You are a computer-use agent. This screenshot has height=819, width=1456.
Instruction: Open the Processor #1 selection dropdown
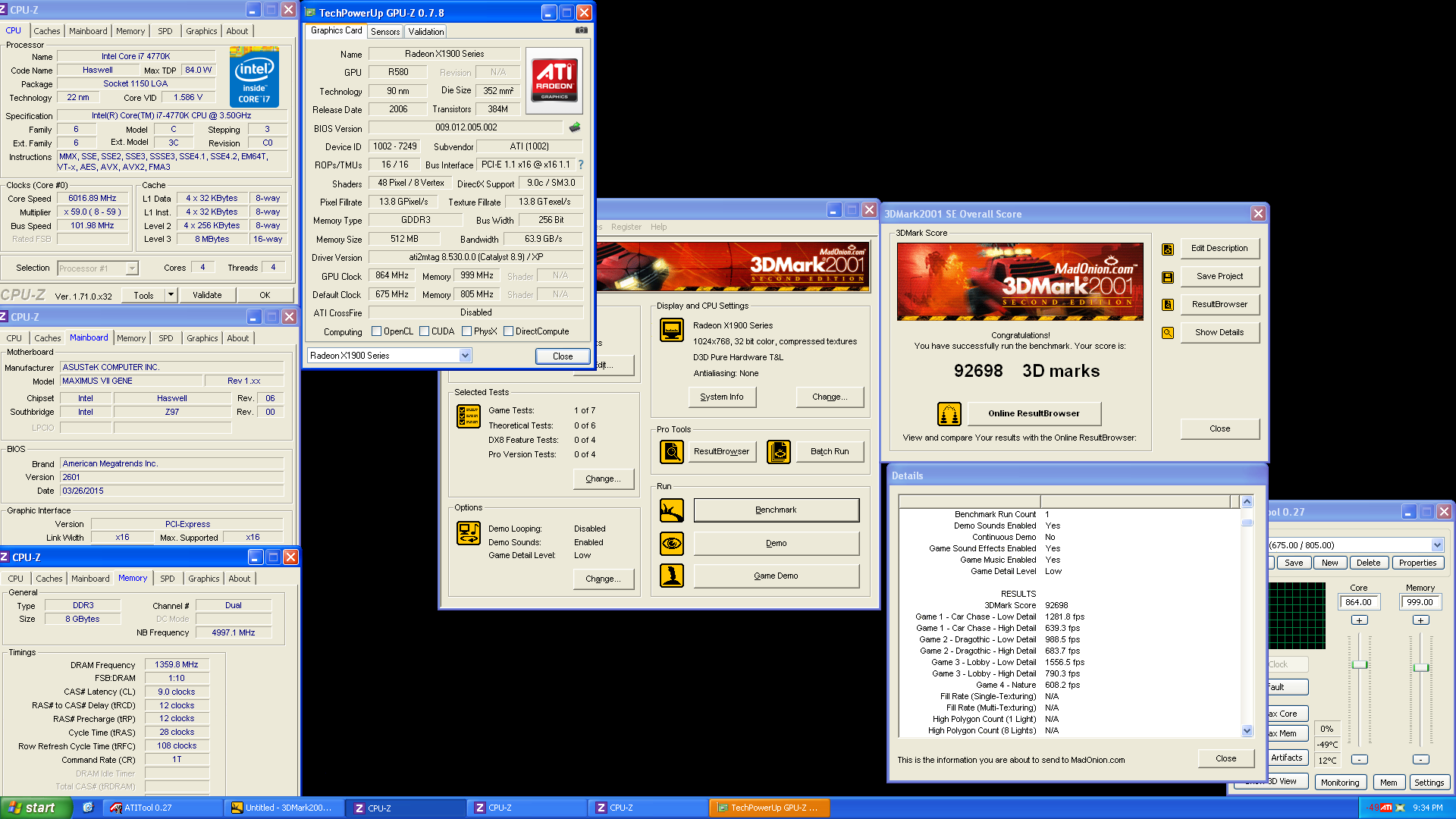click(x=132, y=268)
